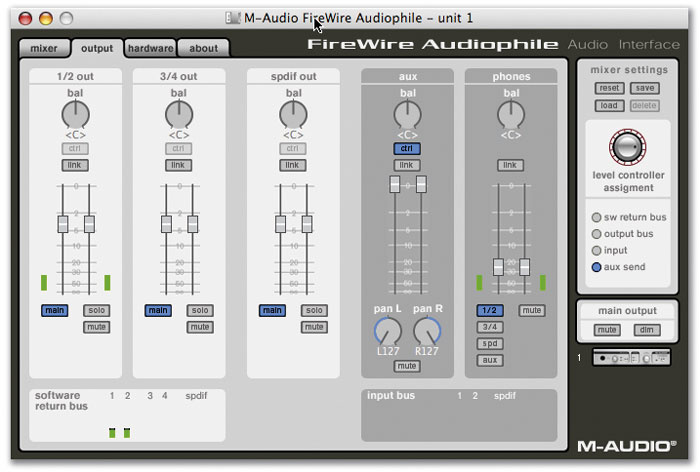This screenshot has height=472, width=700.
Task: Click the phones right fader handle
Action: (525, 267)
